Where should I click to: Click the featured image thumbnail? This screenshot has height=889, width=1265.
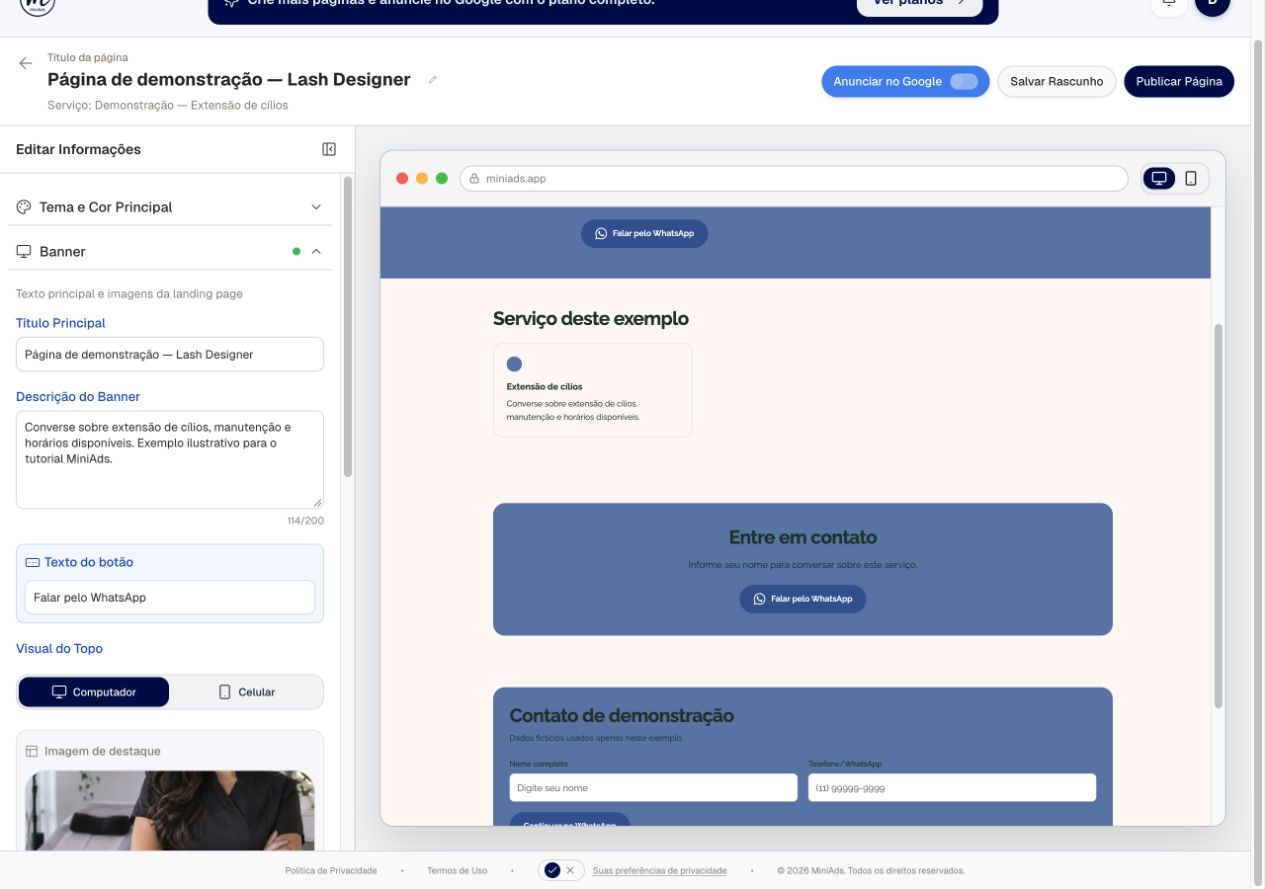(170, 811)
